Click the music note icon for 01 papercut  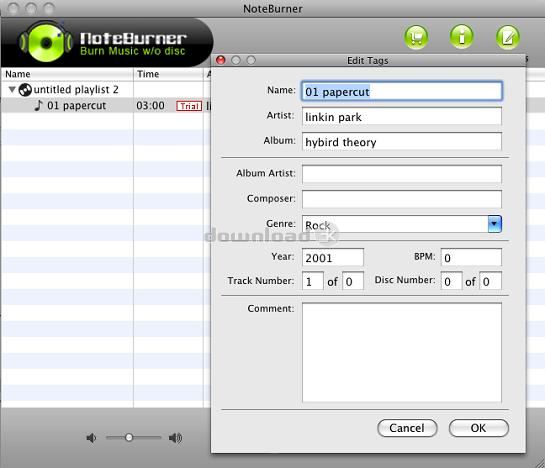[39, 105]
